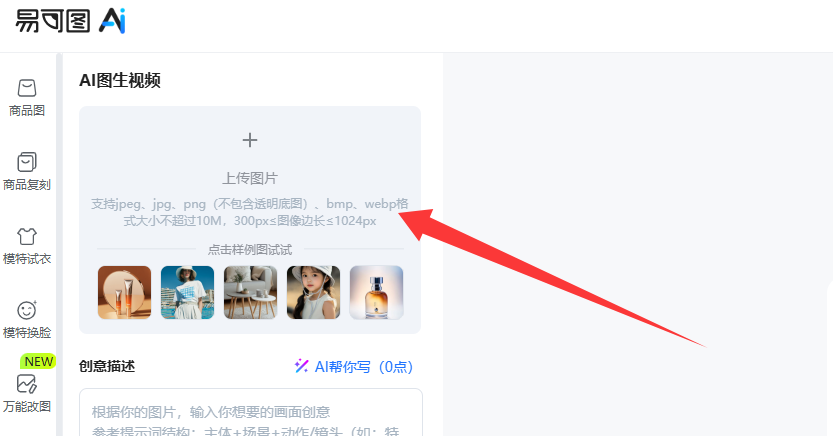Choose the cosmetics tubes sample thumbnail
Viewport: 833px width, 436px height.
(124, 293)
